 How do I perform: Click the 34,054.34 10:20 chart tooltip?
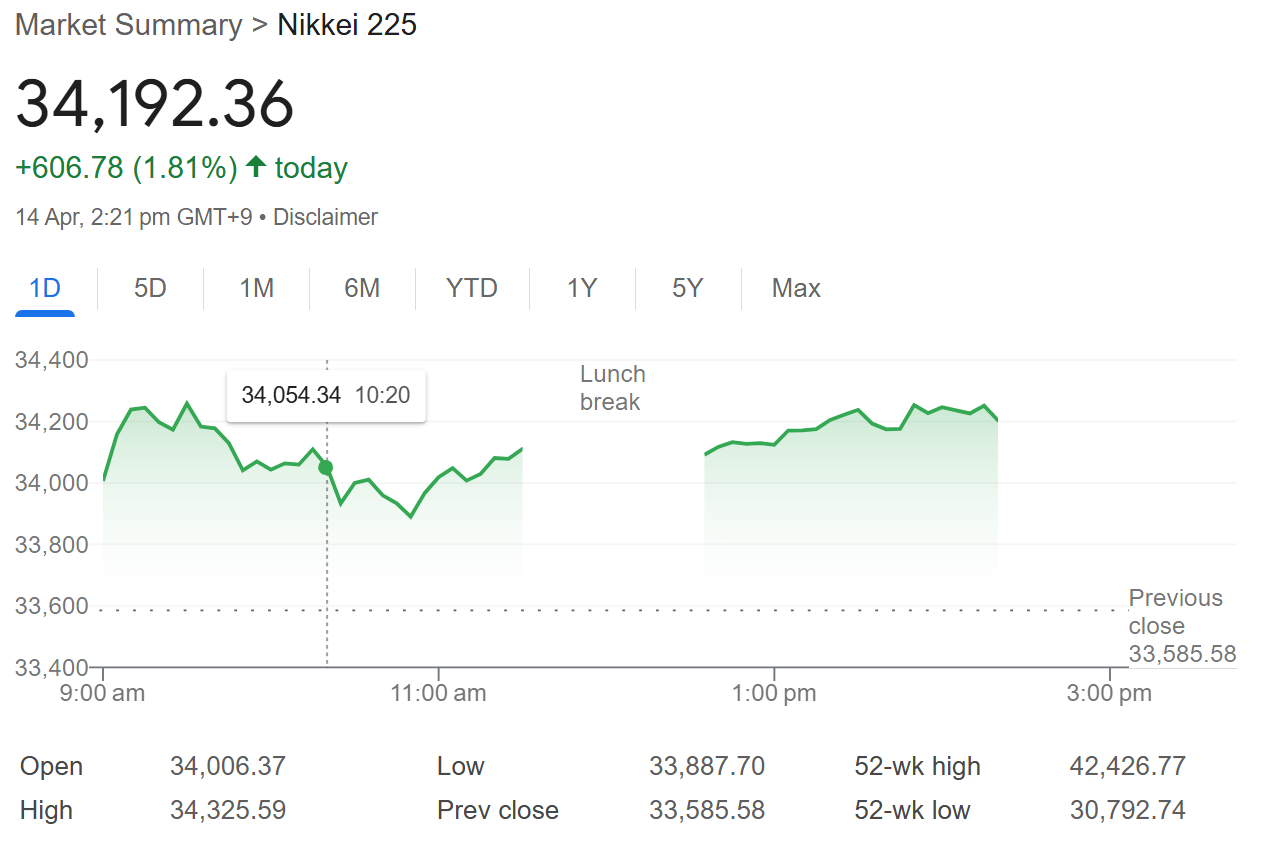click(326, 395)
